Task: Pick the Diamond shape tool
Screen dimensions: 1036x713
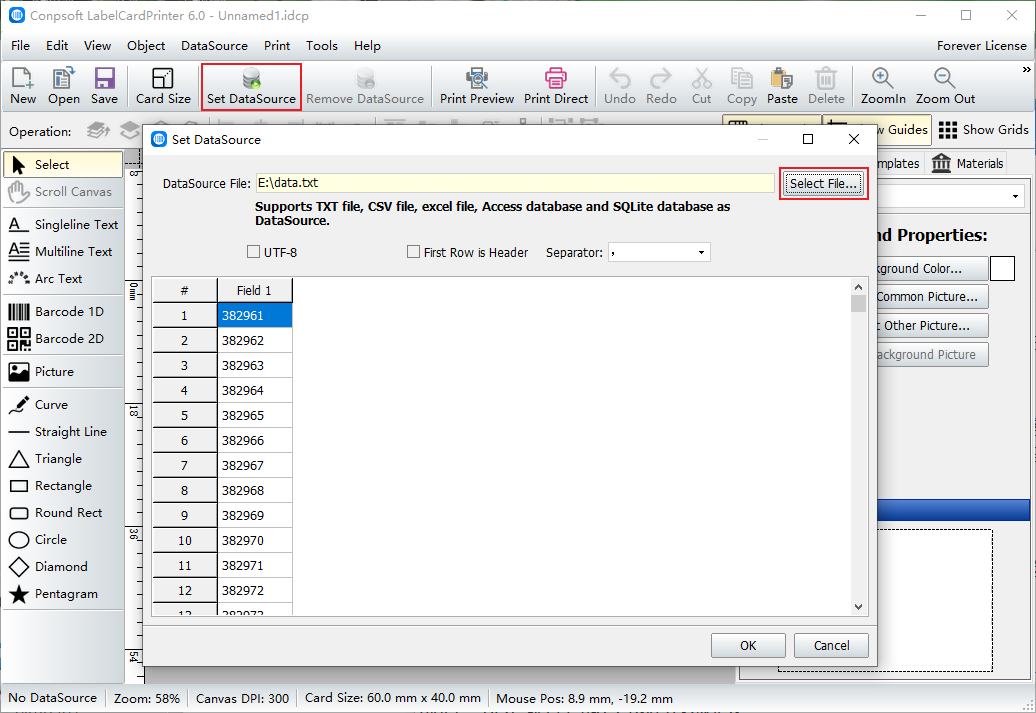Action: click(63, 567)
